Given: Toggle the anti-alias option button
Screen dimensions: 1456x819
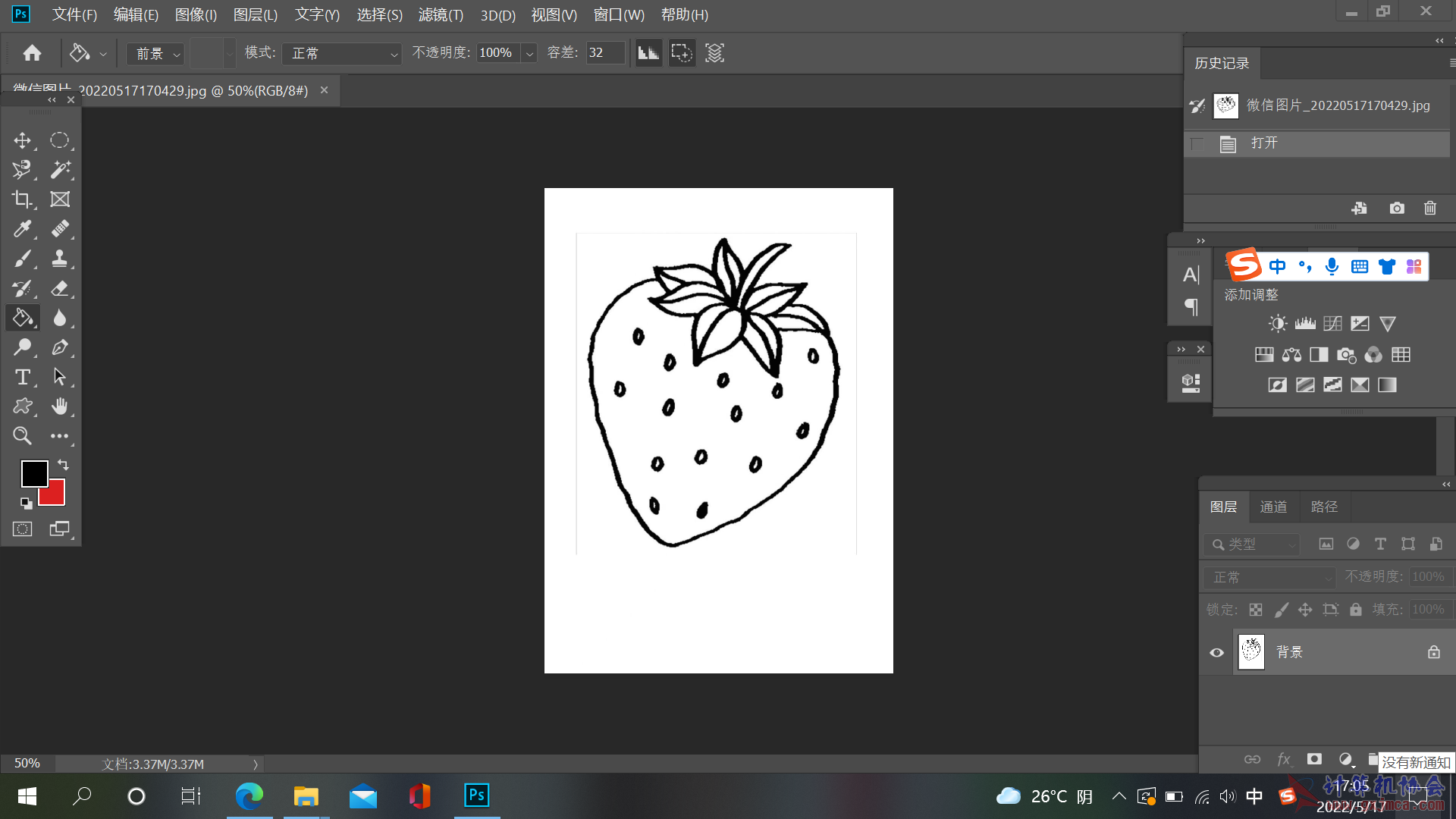Looking at the screenshot, I should coord(648,53).
